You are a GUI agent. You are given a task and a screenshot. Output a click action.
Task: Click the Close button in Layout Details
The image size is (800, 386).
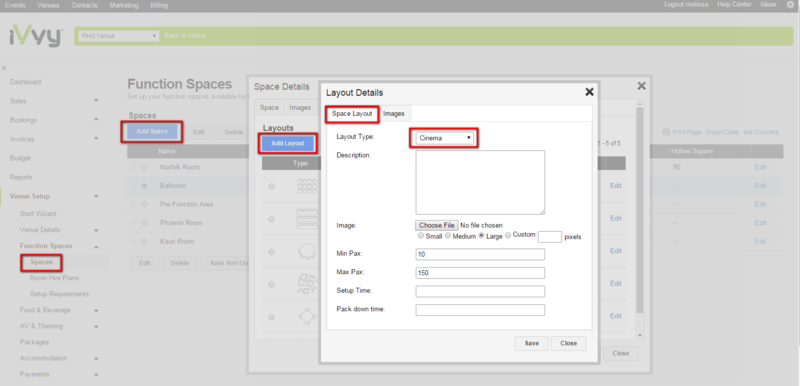pos(568,343)
